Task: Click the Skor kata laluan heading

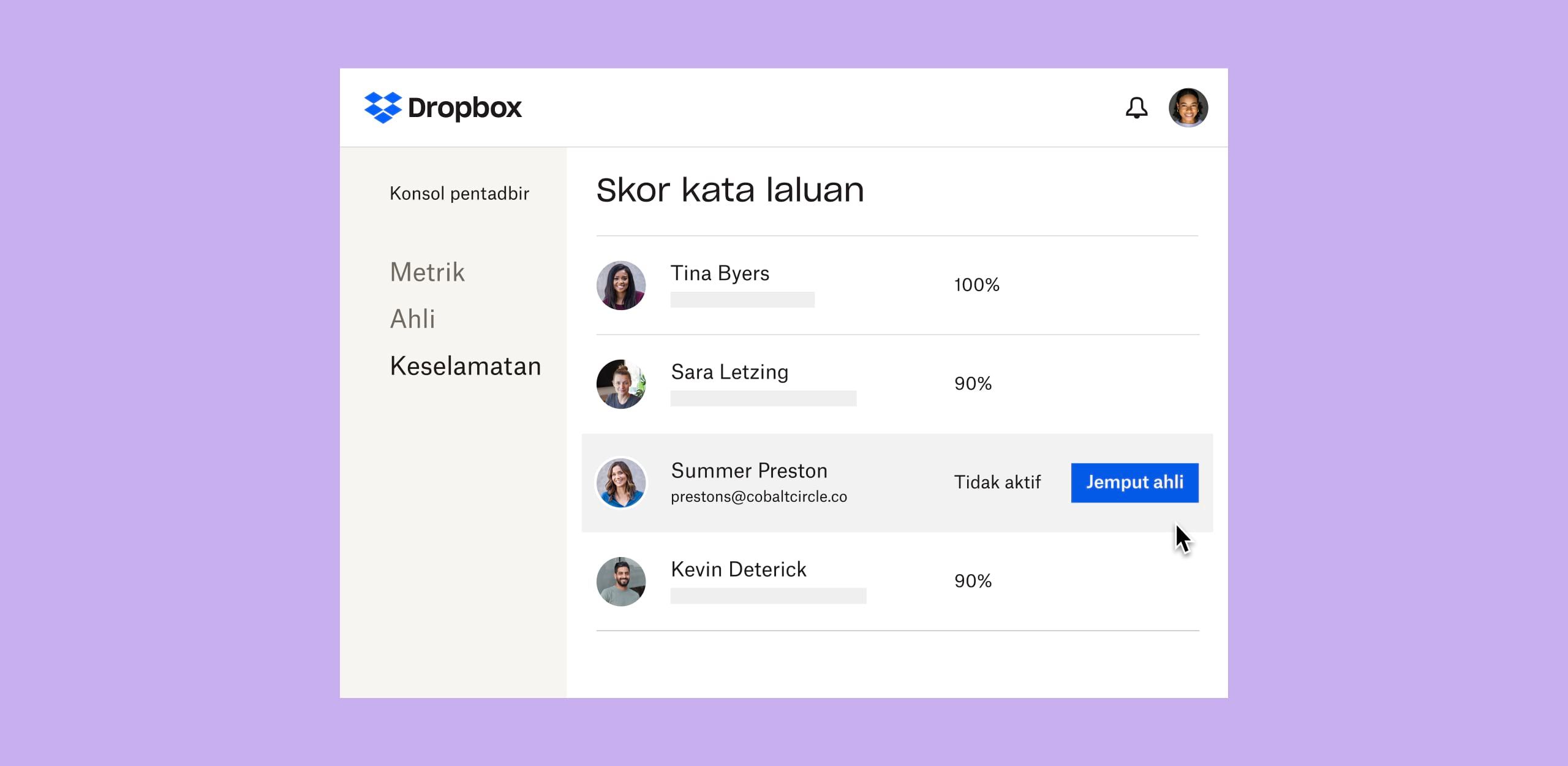Action: click(730, 190)
